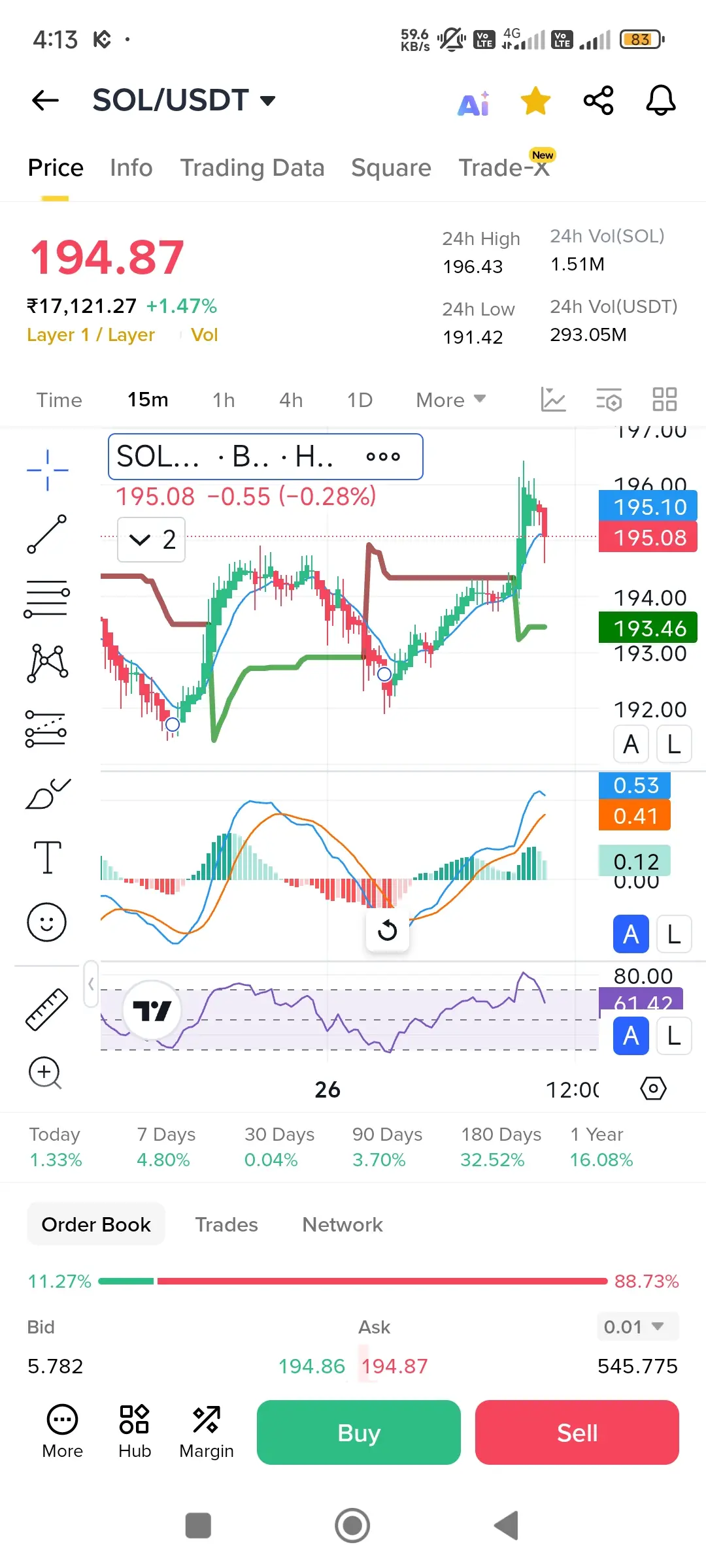Open chart indicators icon
This screenshot has height=1568, width=706.
pyautogui.click(x=553, y=399)
